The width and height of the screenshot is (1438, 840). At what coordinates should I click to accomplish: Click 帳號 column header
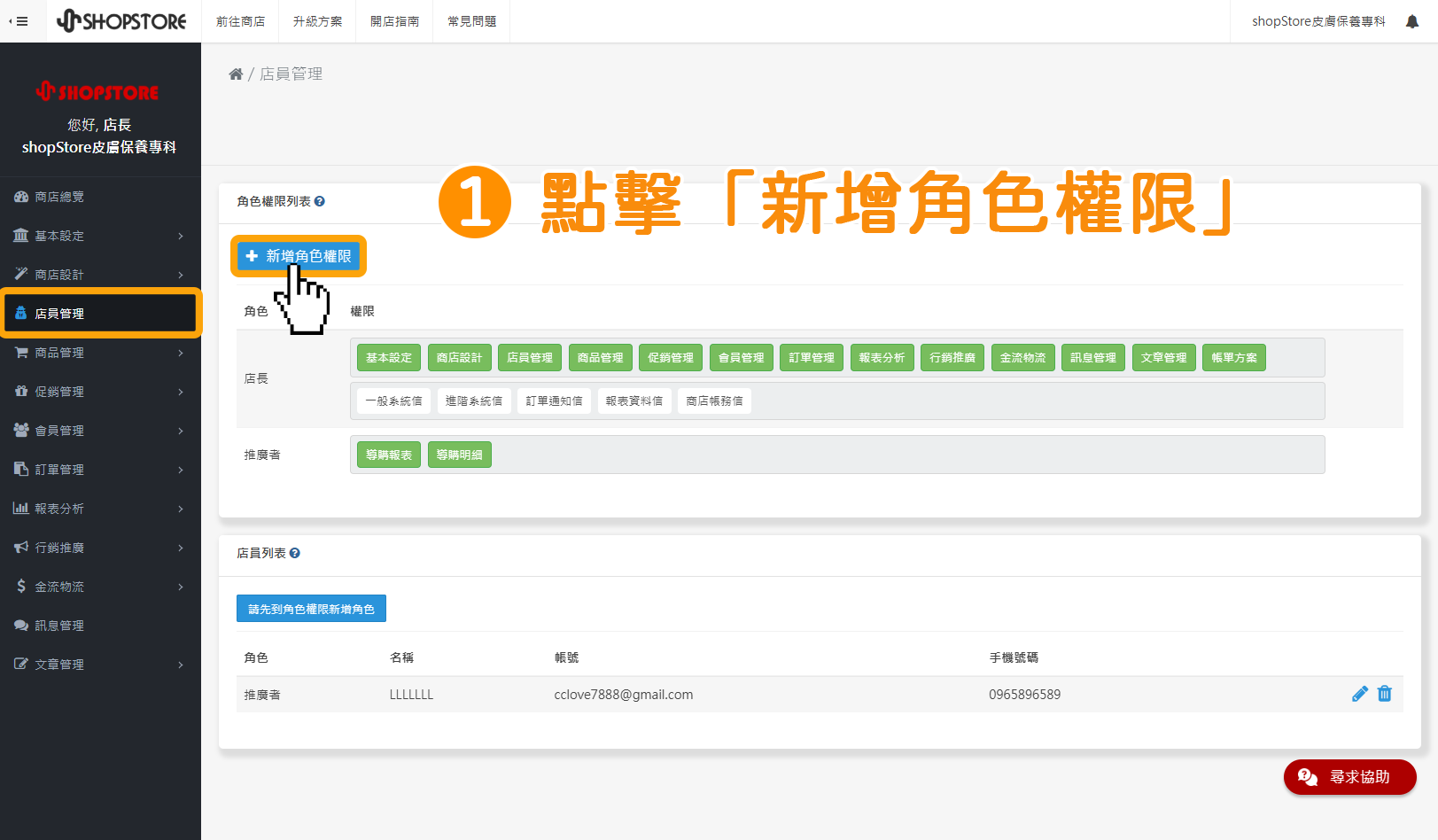click(x=566, y=657)
